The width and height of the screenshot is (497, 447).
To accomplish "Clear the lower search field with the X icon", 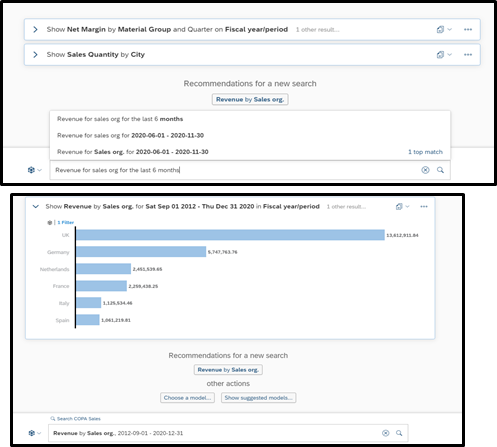I will point(386,433).
